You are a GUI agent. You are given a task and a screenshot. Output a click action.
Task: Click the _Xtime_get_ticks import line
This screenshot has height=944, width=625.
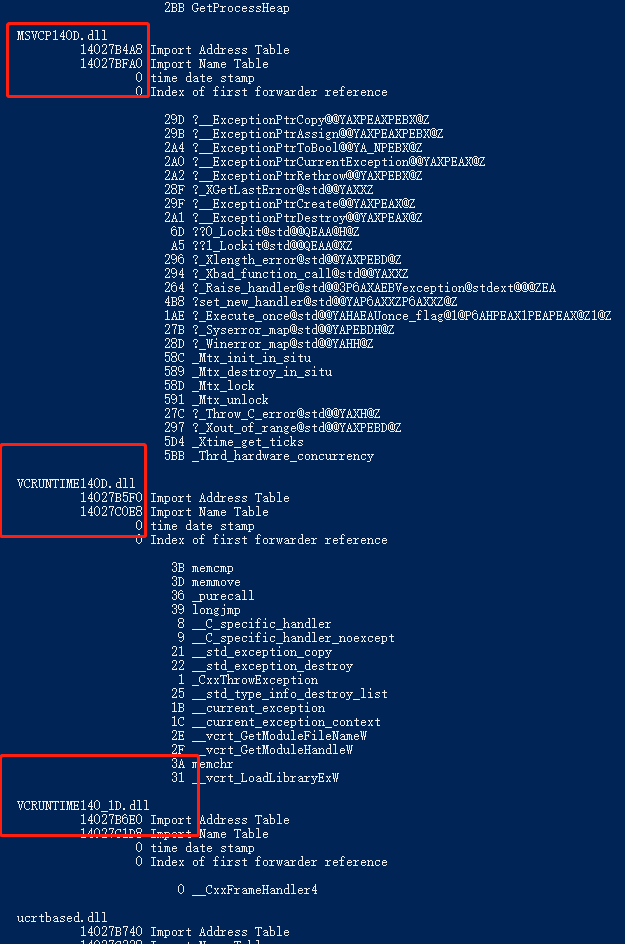tap(234, 441)
